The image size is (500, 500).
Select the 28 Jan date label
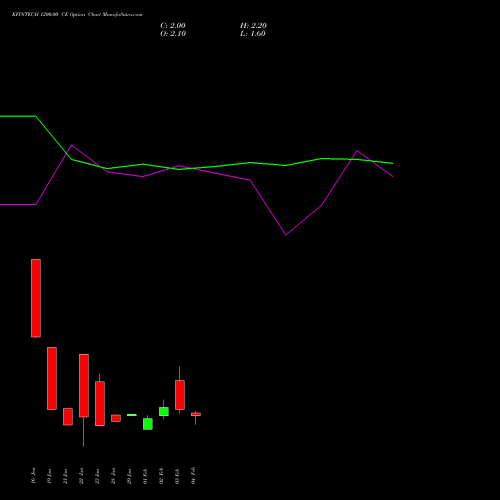(113, 476)
